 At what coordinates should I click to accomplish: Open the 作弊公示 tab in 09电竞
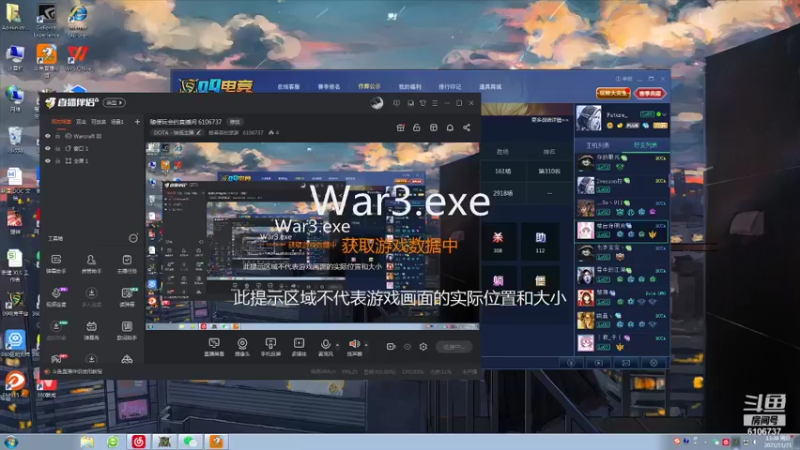point(369,86)
